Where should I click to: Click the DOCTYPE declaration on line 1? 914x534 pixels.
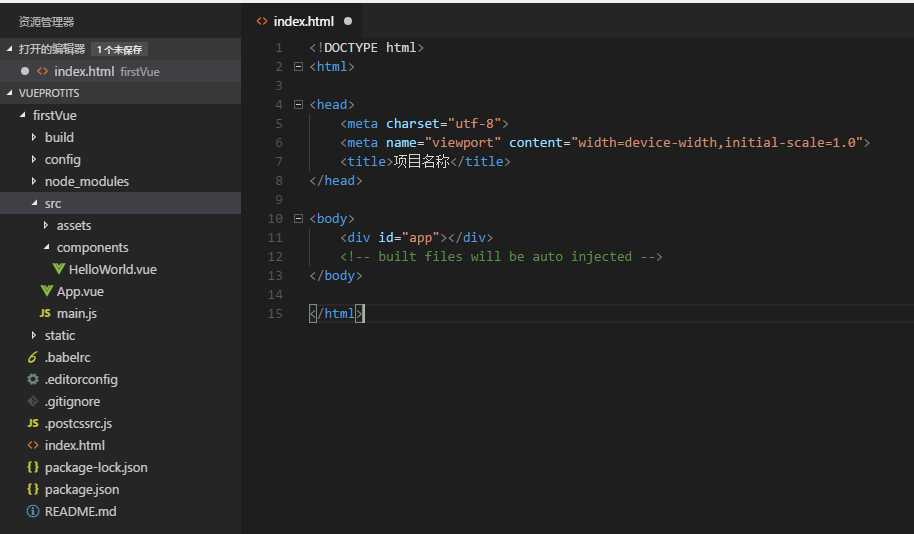point(367,47)
